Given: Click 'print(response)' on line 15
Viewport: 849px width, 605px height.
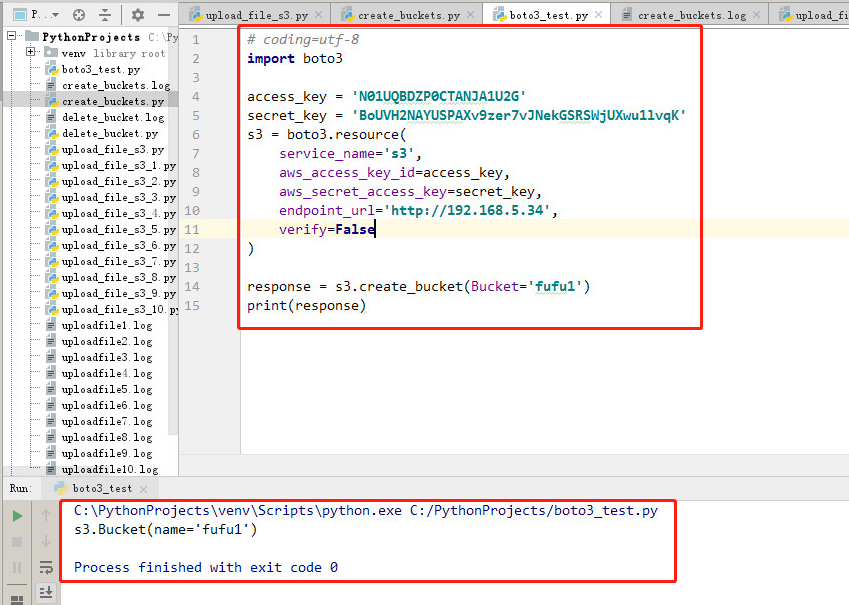Looking at the screenshot, I should (306, 305).
